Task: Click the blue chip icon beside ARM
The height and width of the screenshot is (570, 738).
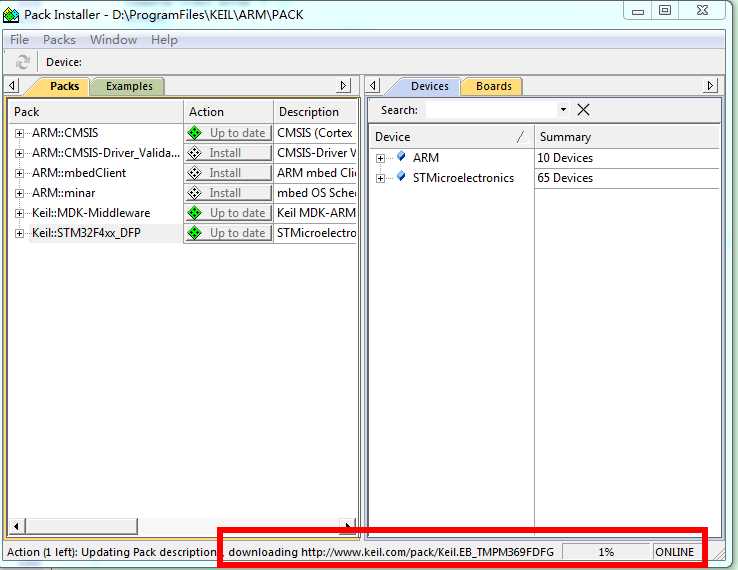Action: point(401,157)
